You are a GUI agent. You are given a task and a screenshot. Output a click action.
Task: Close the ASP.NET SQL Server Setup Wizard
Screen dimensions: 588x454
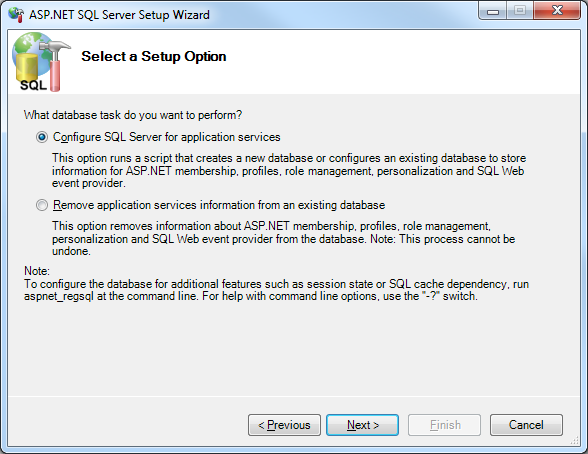coord(557,11)
